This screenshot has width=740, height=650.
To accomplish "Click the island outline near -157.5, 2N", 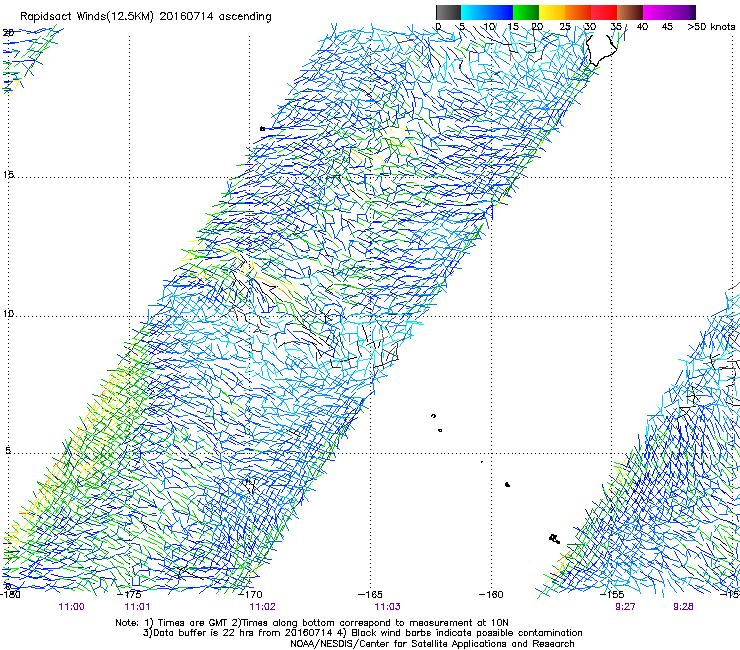I will 554,539.
